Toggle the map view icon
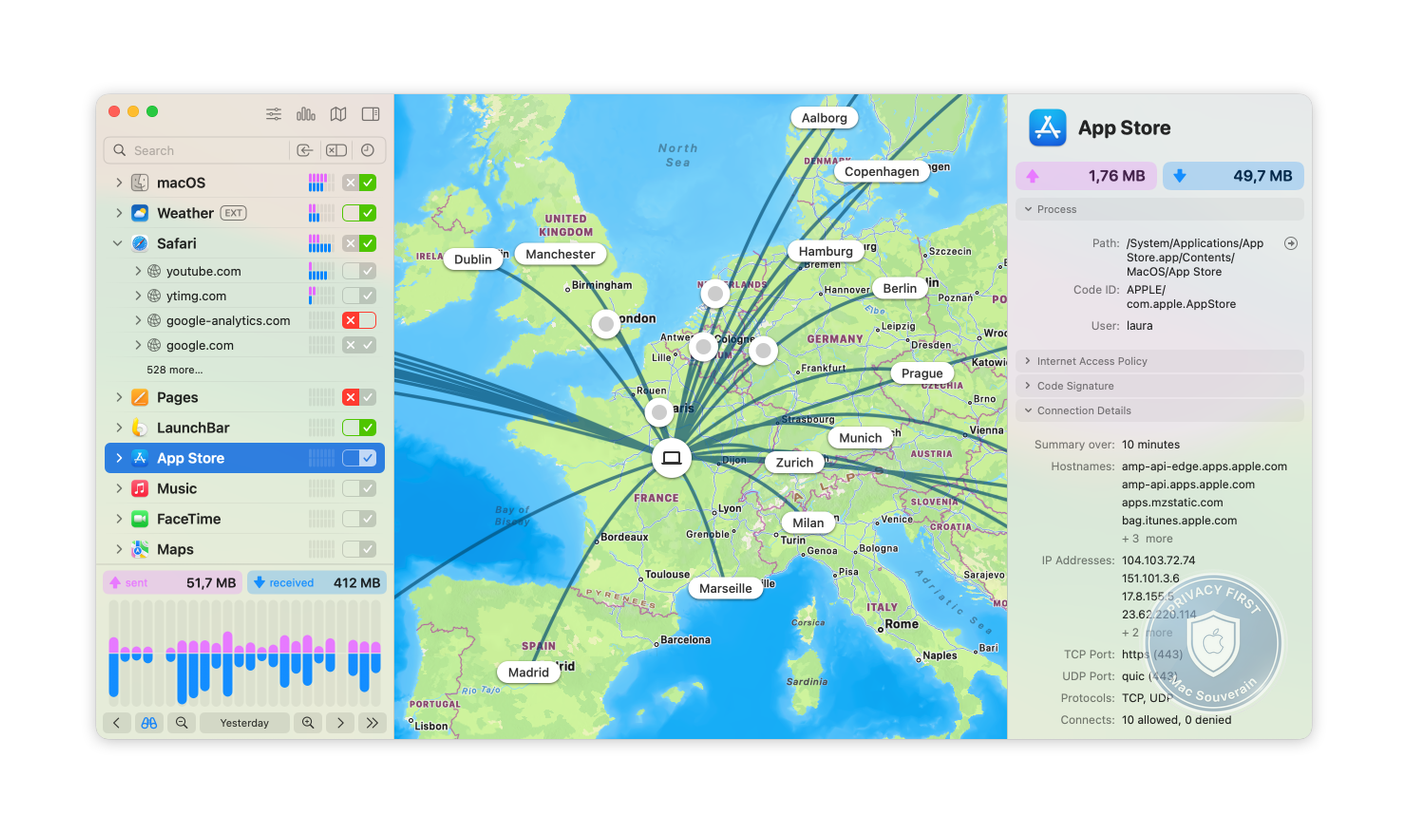The image size is (1408, 838). (339, 114)
